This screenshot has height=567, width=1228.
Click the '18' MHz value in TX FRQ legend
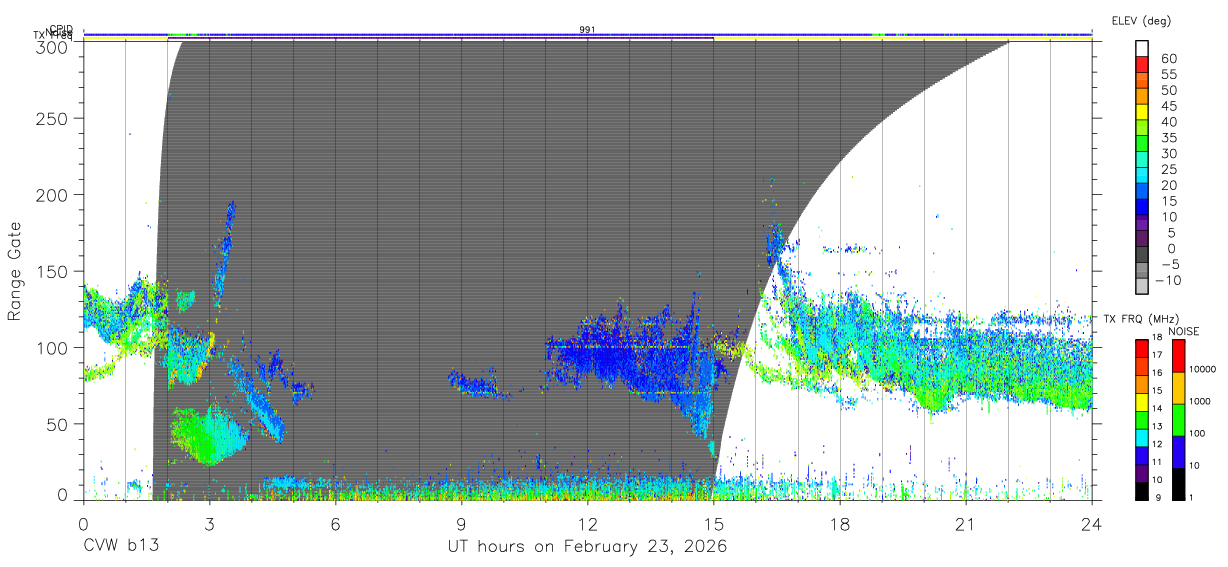[x=1156, y=338]
